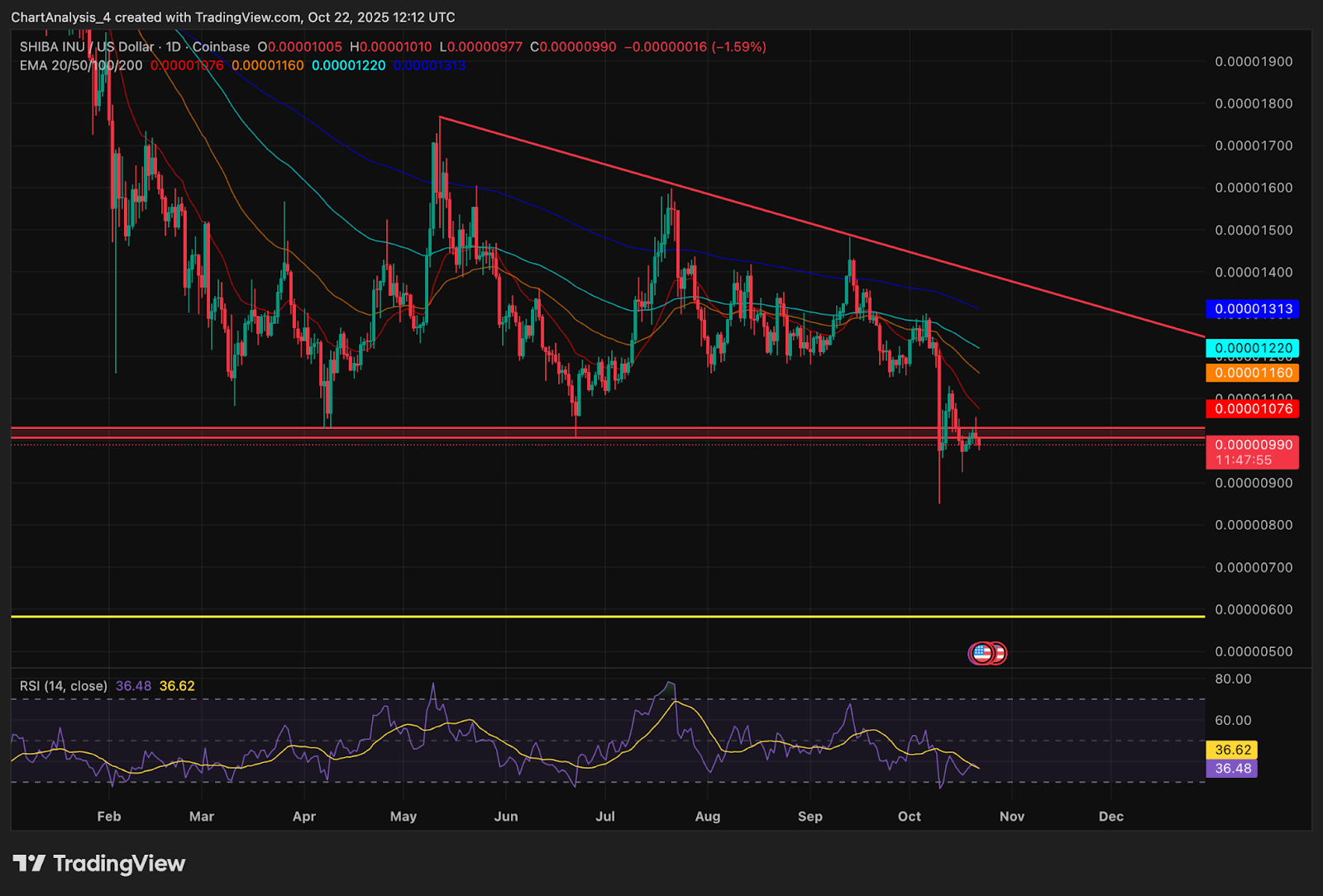Click the 1D interval label in chart header
The image size is (1323, 896).
(x=173, y=47)
